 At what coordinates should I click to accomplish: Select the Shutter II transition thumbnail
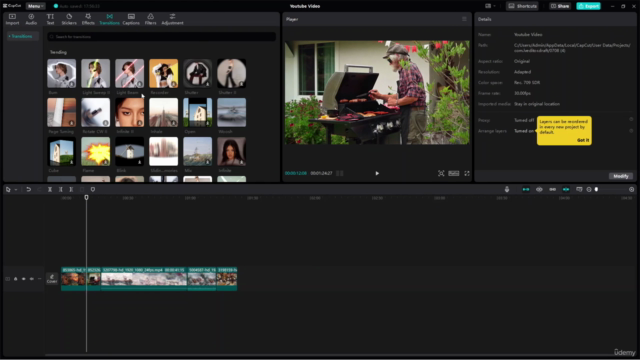point(231,73)
